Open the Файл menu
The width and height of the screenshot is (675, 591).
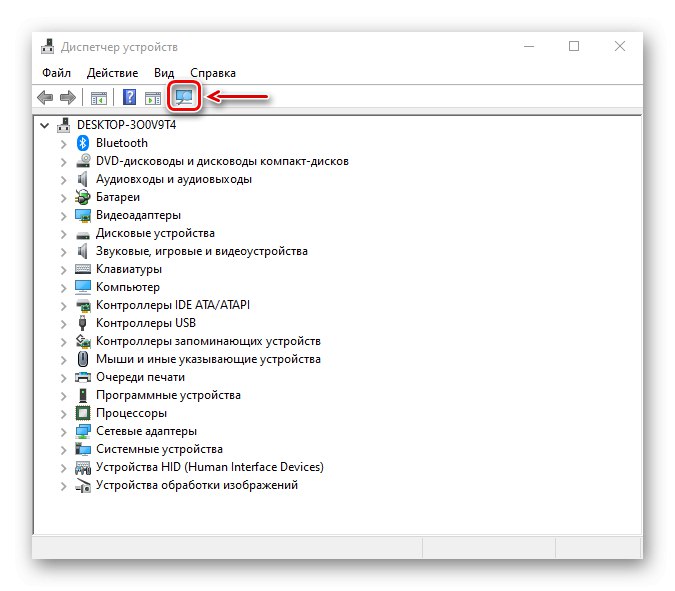tap(56, 73)
